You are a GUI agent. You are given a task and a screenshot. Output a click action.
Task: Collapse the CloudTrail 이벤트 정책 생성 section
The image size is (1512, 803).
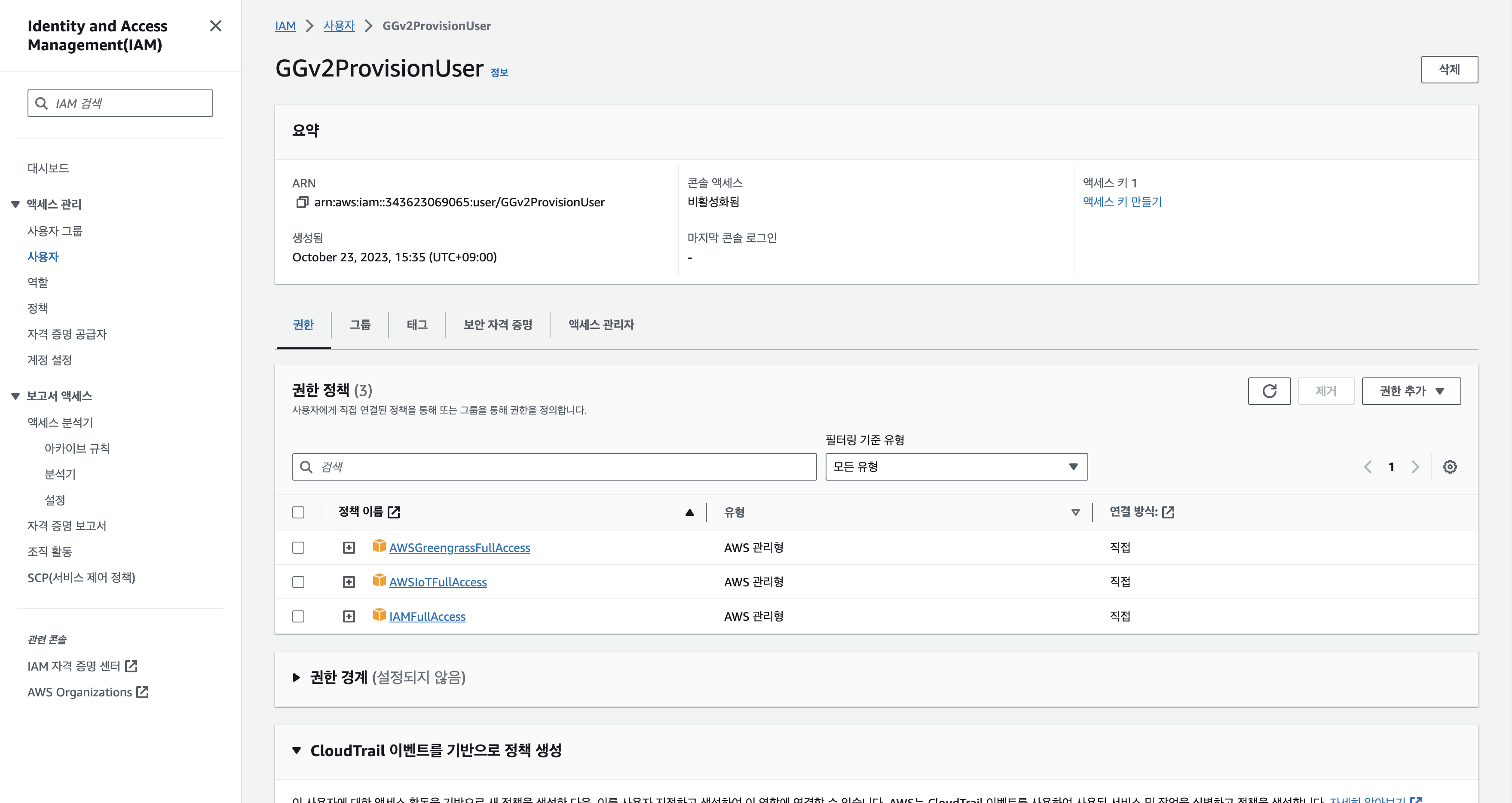[x=297, y=750]
